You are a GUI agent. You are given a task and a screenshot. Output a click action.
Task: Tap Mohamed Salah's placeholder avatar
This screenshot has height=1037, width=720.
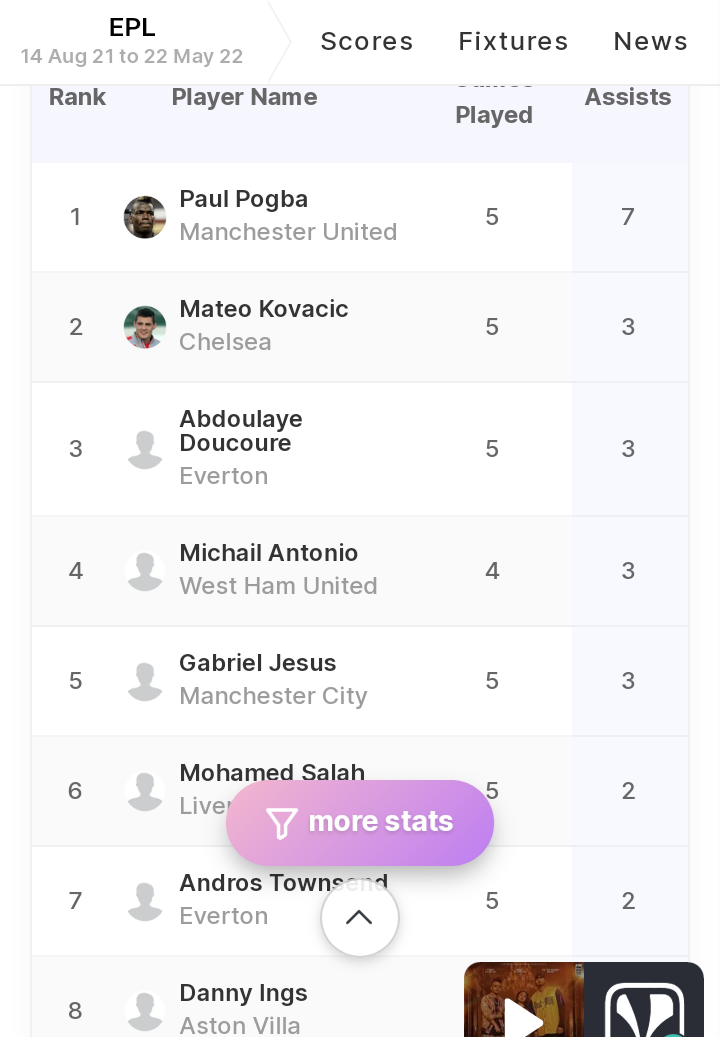(x=144, y=790)
